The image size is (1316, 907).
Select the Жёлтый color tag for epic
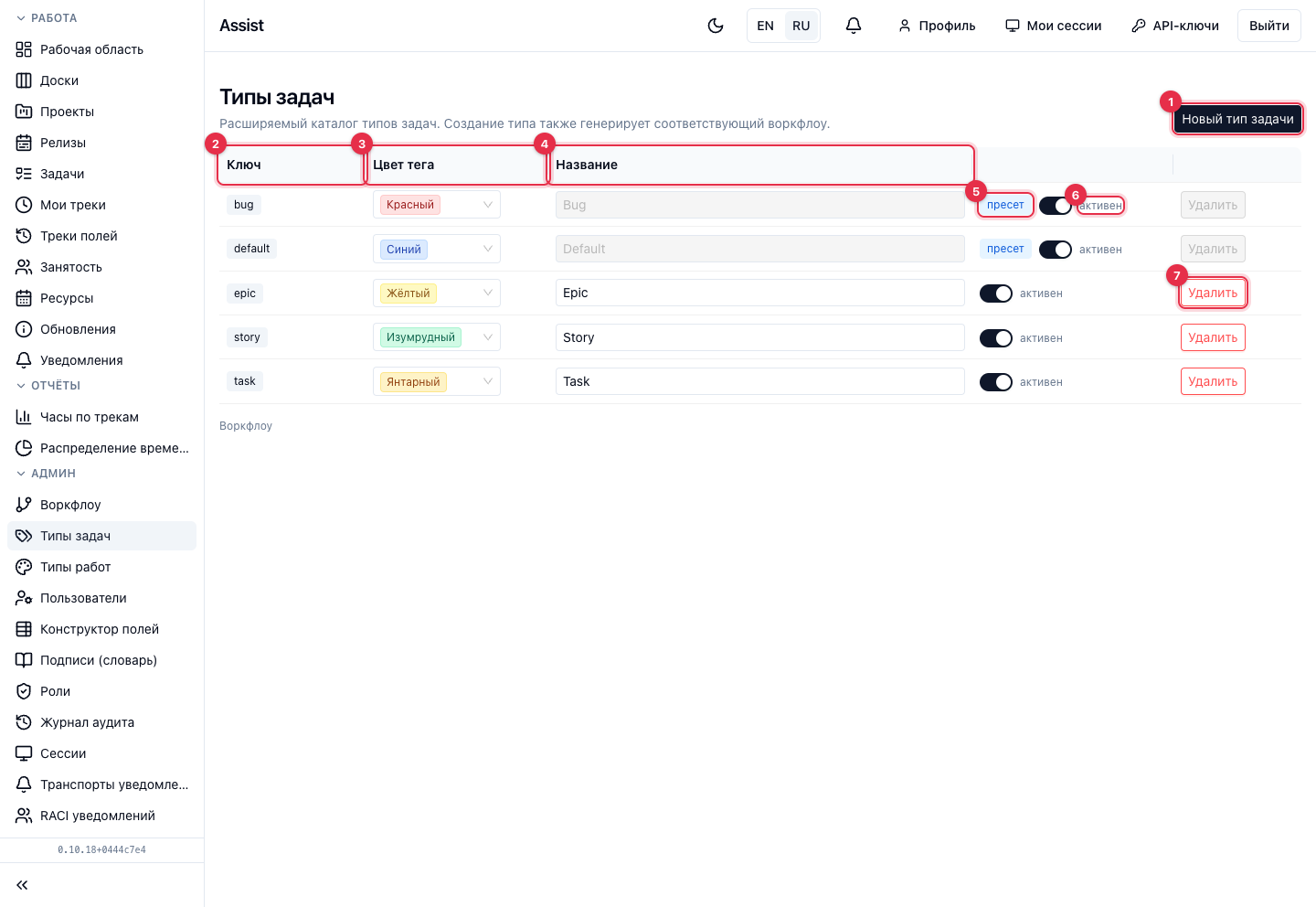(437, 293)
